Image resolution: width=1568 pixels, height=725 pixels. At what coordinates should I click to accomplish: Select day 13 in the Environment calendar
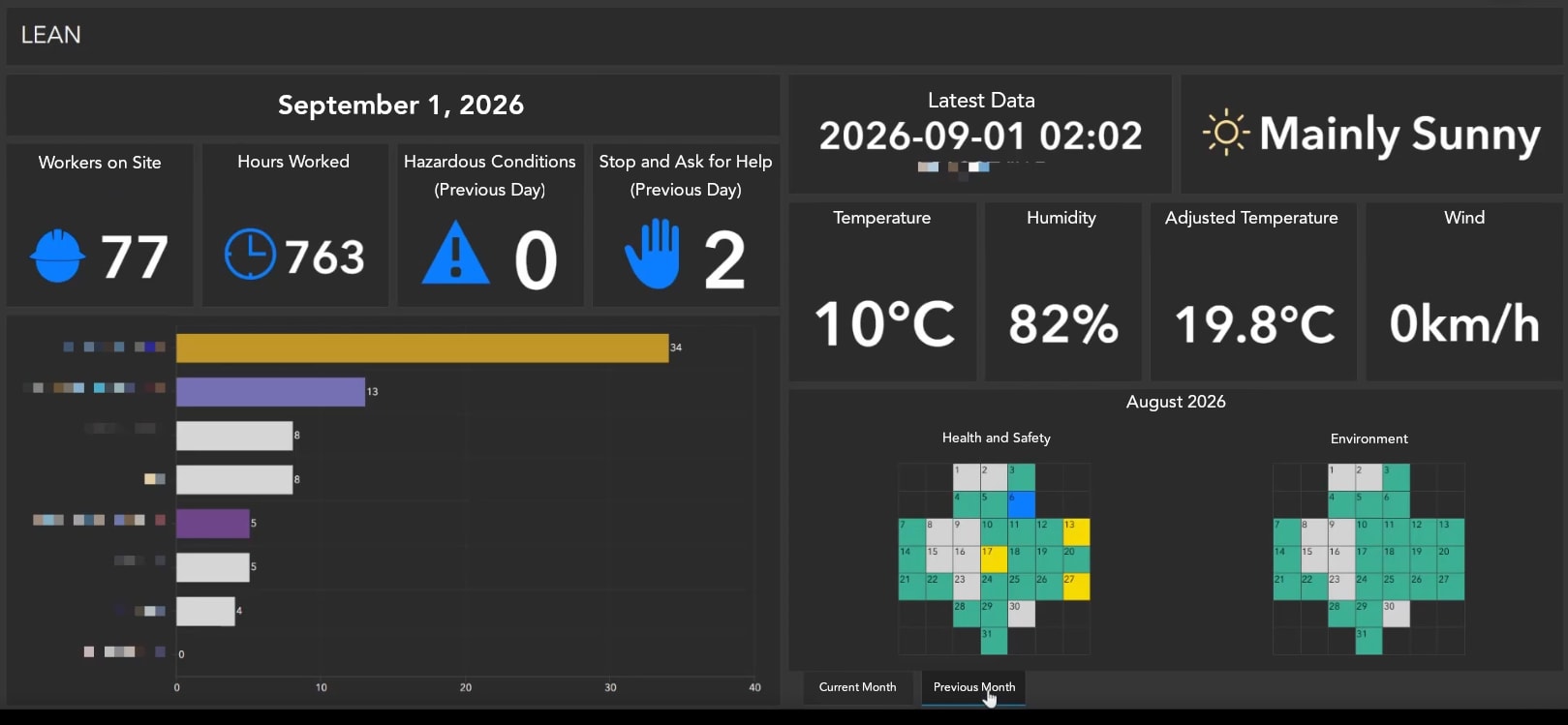click(1451, 531)
